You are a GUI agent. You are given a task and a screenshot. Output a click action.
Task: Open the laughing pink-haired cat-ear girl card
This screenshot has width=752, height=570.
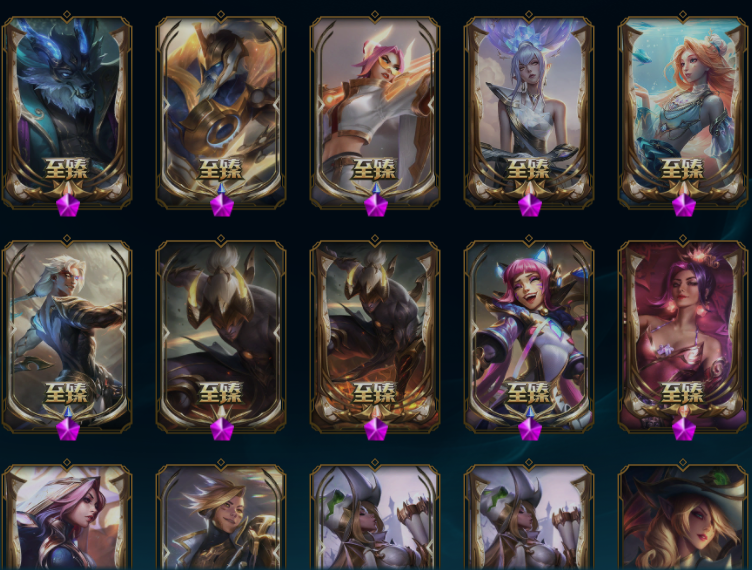click(x=529, y=334)
